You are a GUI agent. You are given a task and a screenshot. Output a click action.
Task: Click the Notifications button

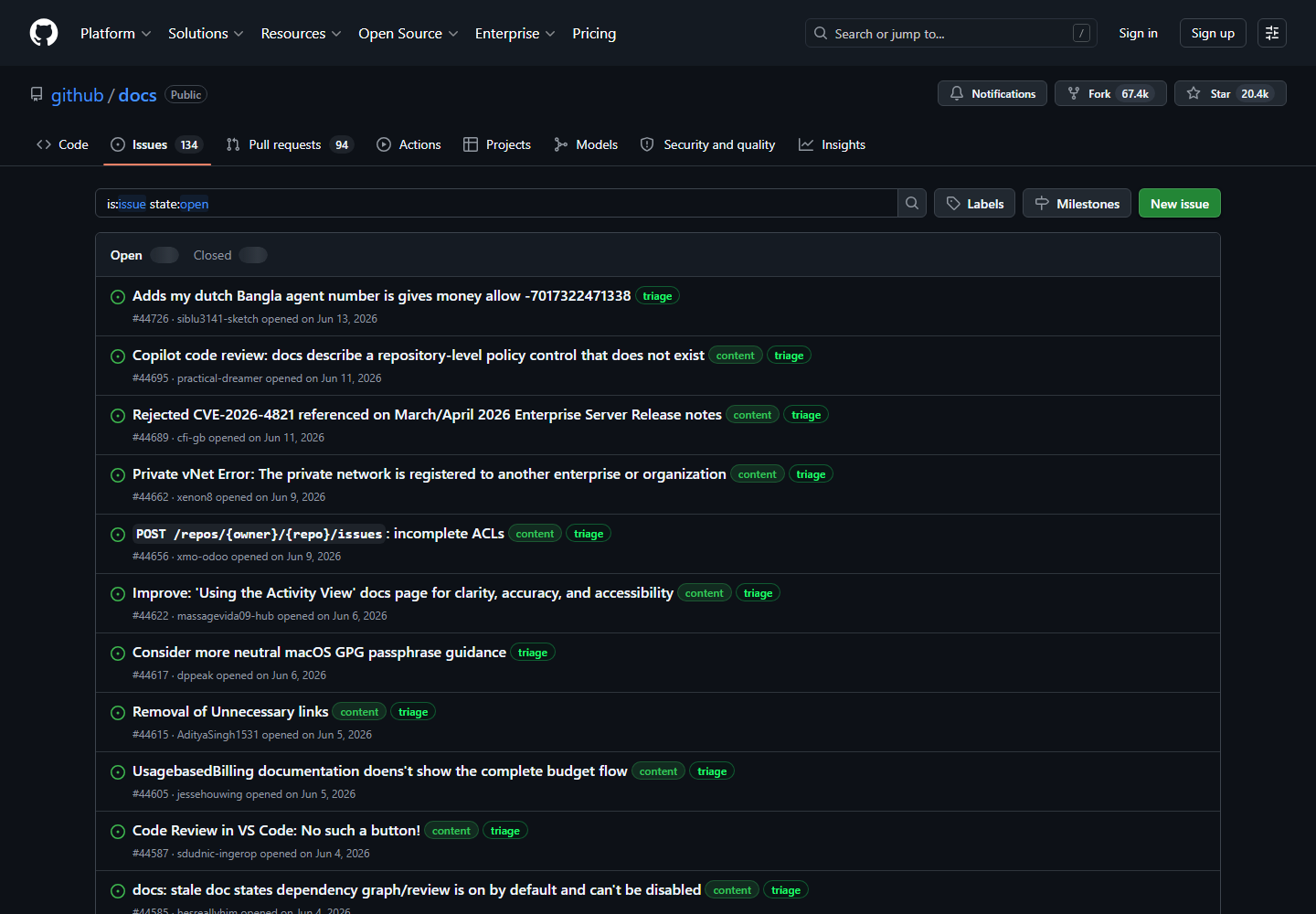pos(992,93)
